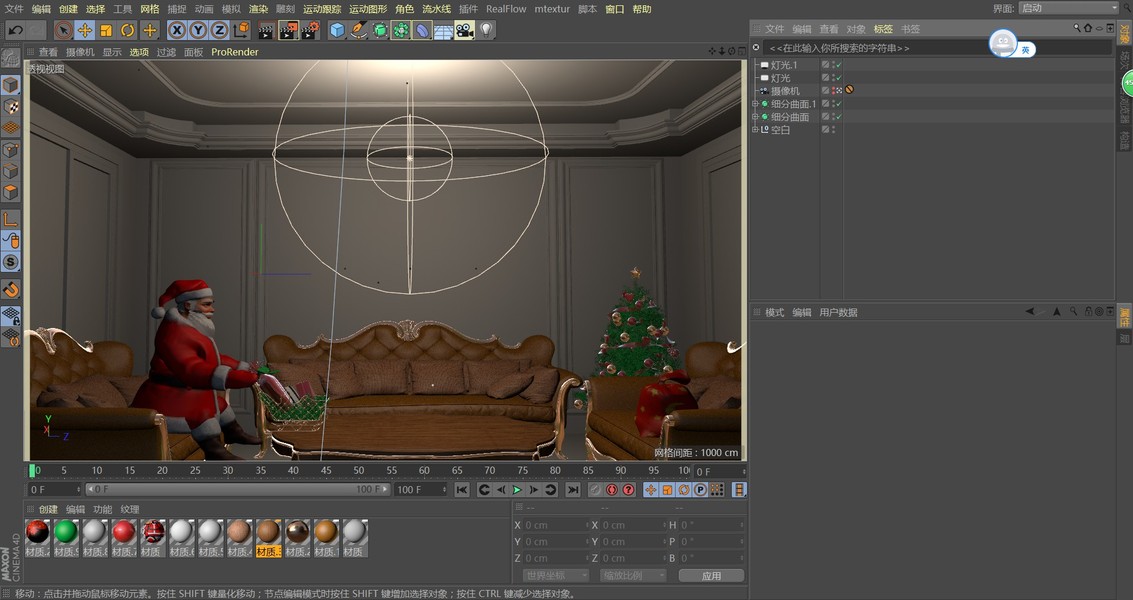The width and height of the screenshot is (1133, 600).
Task: Select the green material sphere
Action: (x=66, y=532)
